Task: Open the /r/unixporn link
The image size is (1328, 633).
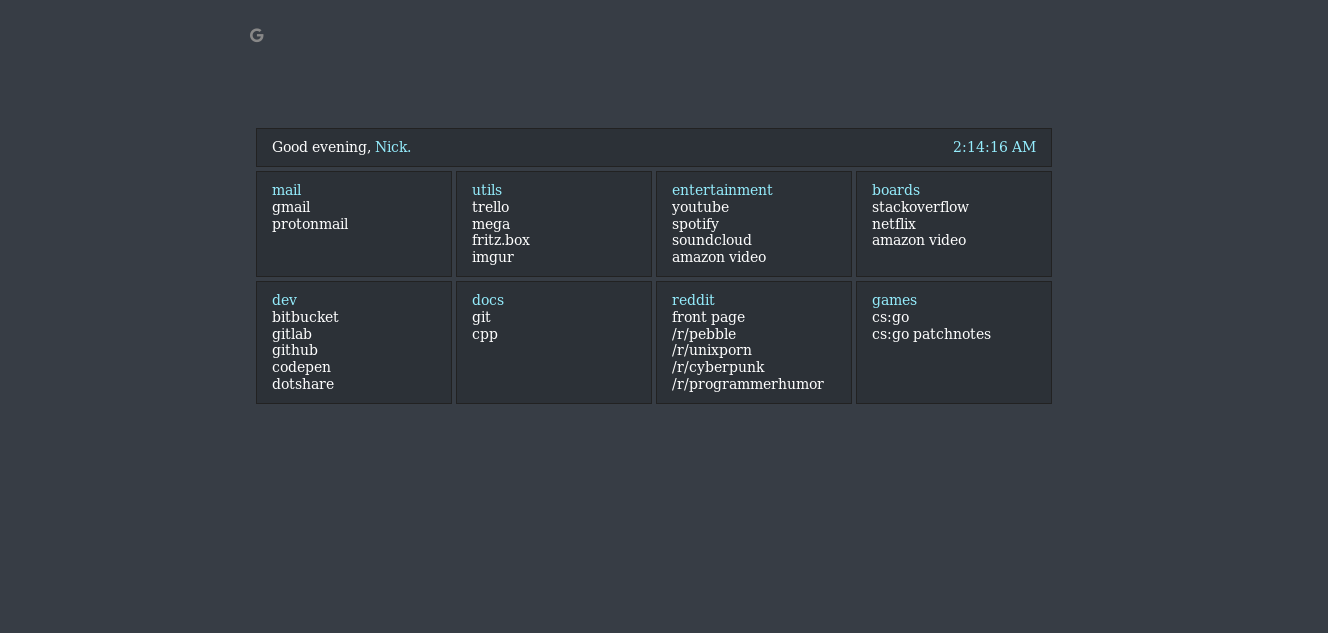Action: 712,350
